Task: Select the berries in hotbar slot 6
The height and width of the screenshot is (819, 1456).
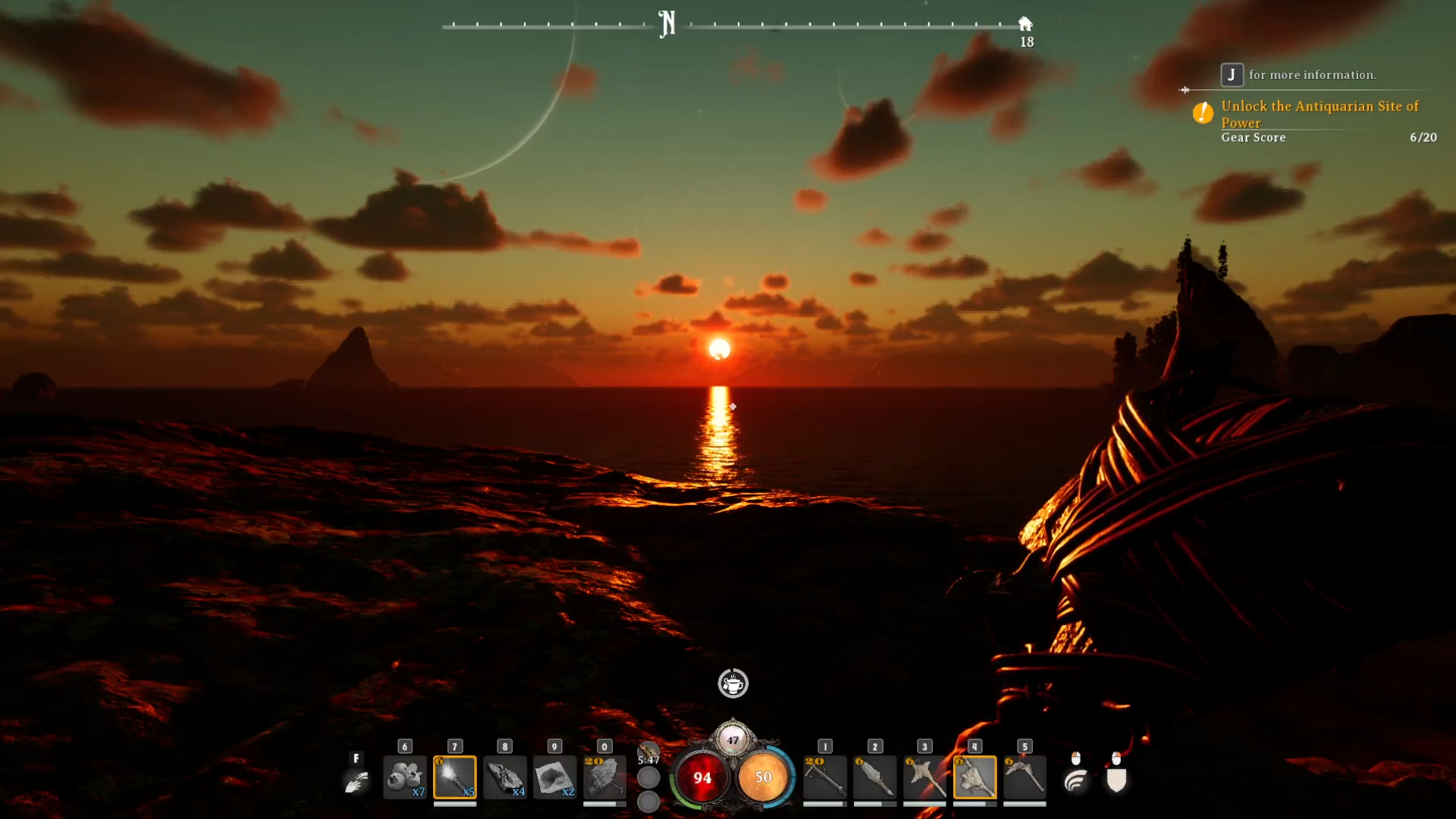Action: (x=404, y=777)
